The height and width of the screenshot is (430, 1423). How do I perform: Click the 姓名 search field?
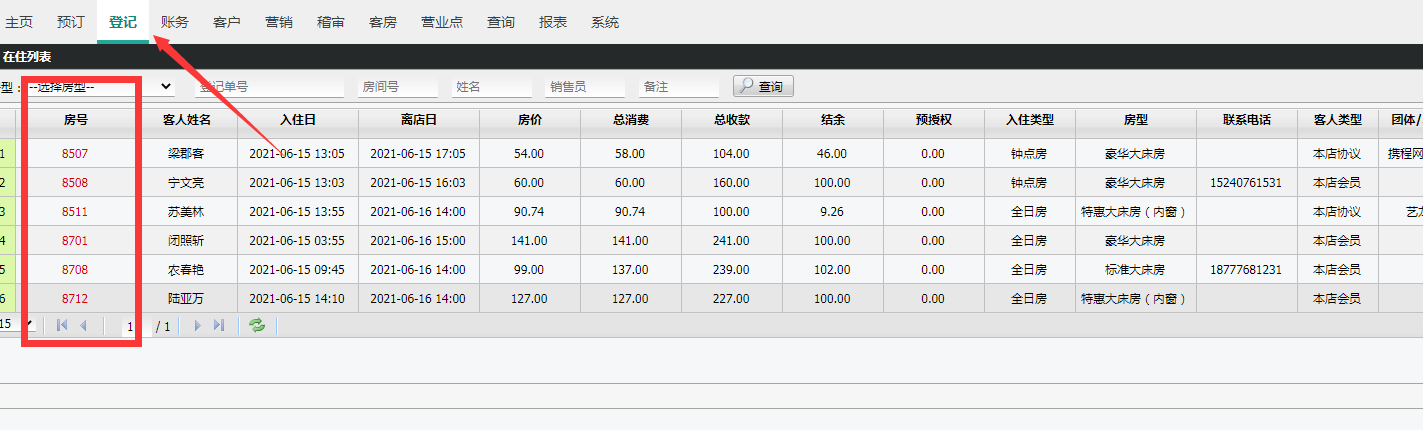491,87
